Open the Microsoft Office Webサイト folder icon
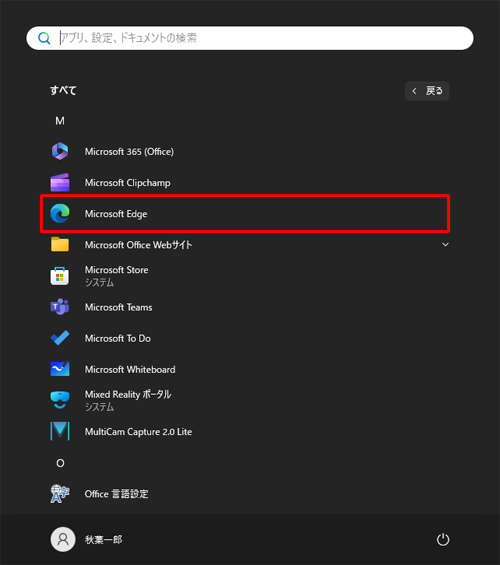This screenshot has height=565, width=500. coord(60,244)
